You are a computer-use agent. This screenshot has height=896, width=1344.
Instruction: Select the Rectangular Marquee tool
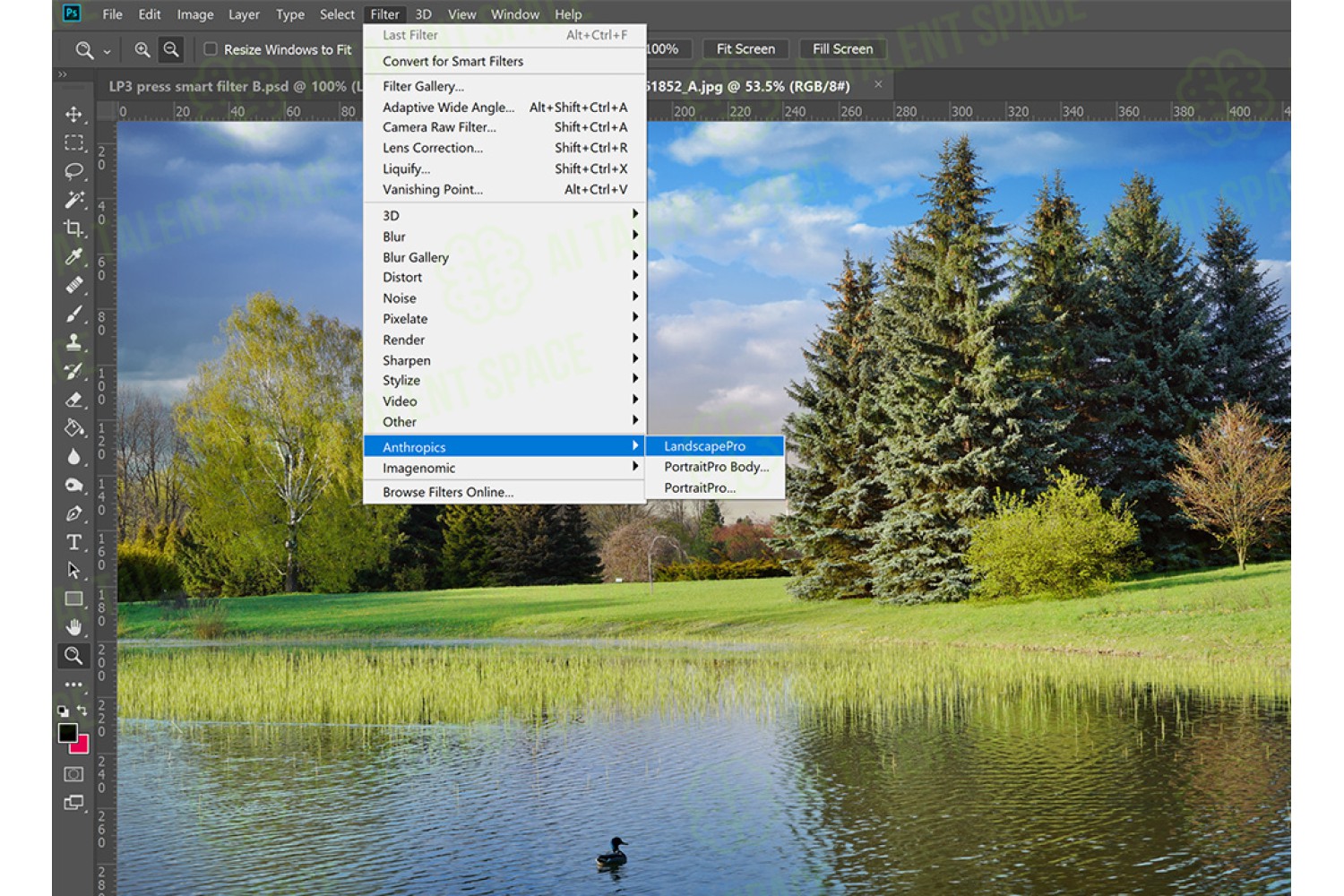[74, 143]
